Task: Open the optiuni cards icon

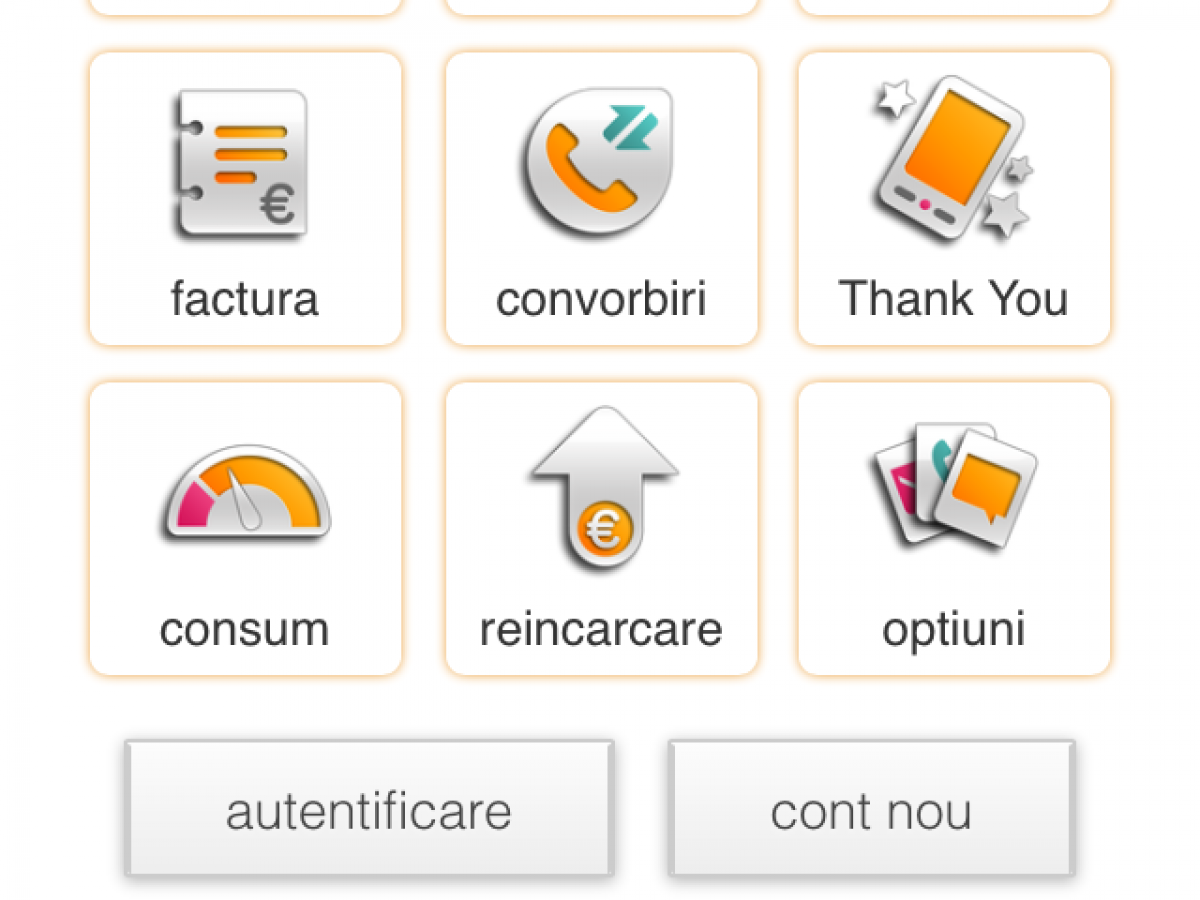Action: click(955, 485)
